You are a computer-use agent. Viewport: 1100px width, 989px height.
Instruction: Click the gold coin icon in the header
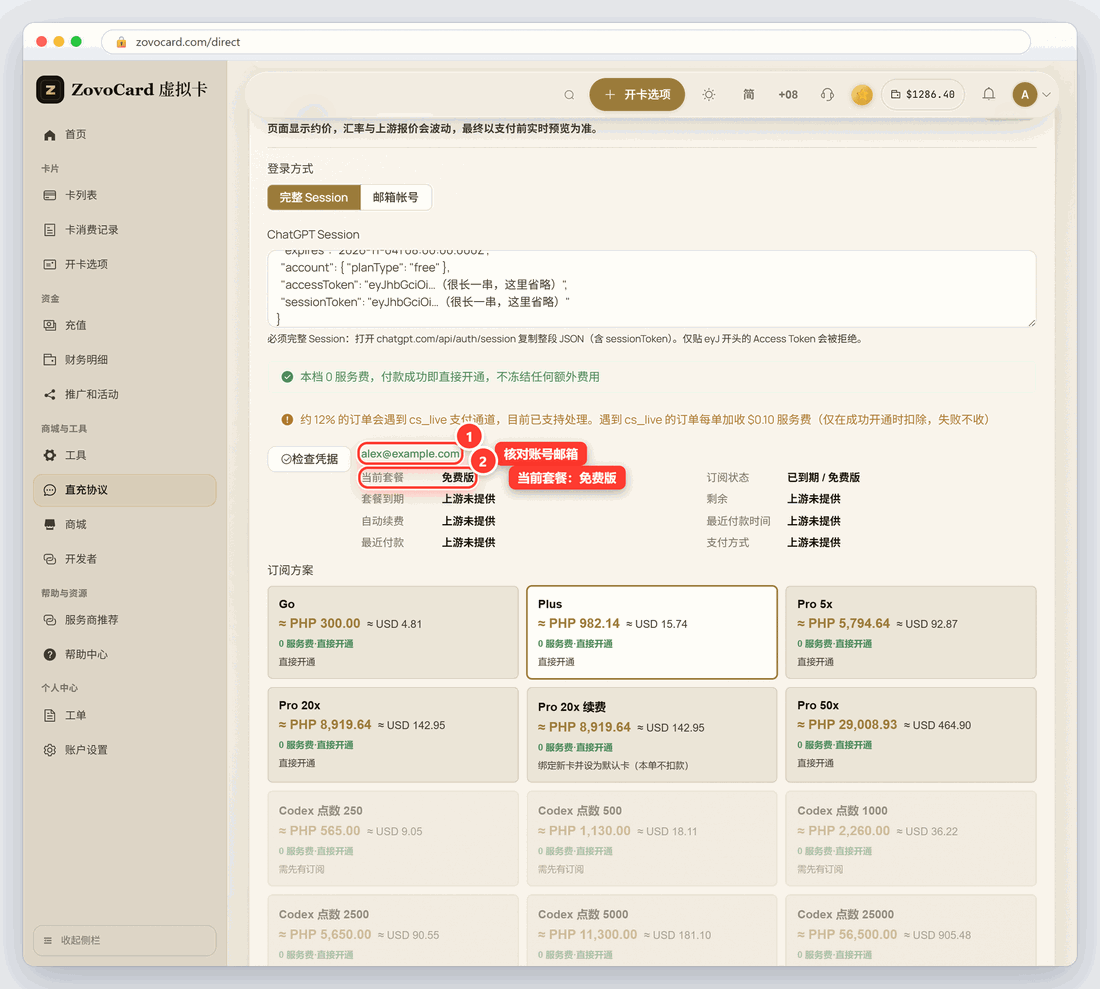(x=861, y=95)
